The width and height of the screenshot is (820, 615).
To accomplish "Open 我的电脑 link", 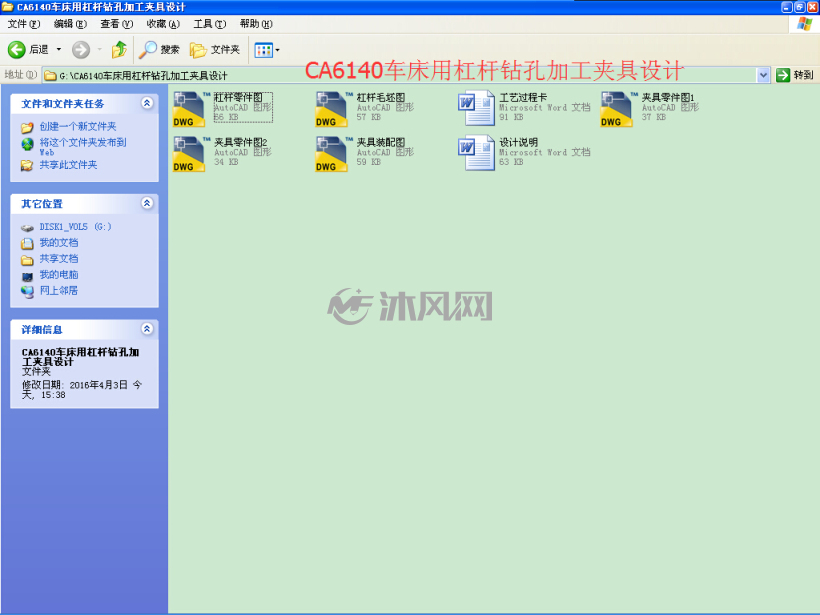I will (59, 275).
